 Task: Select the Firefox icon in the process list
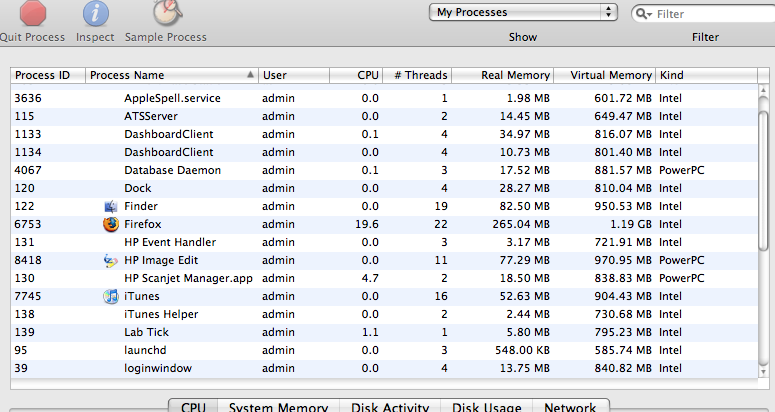click(x=111, y=224)
